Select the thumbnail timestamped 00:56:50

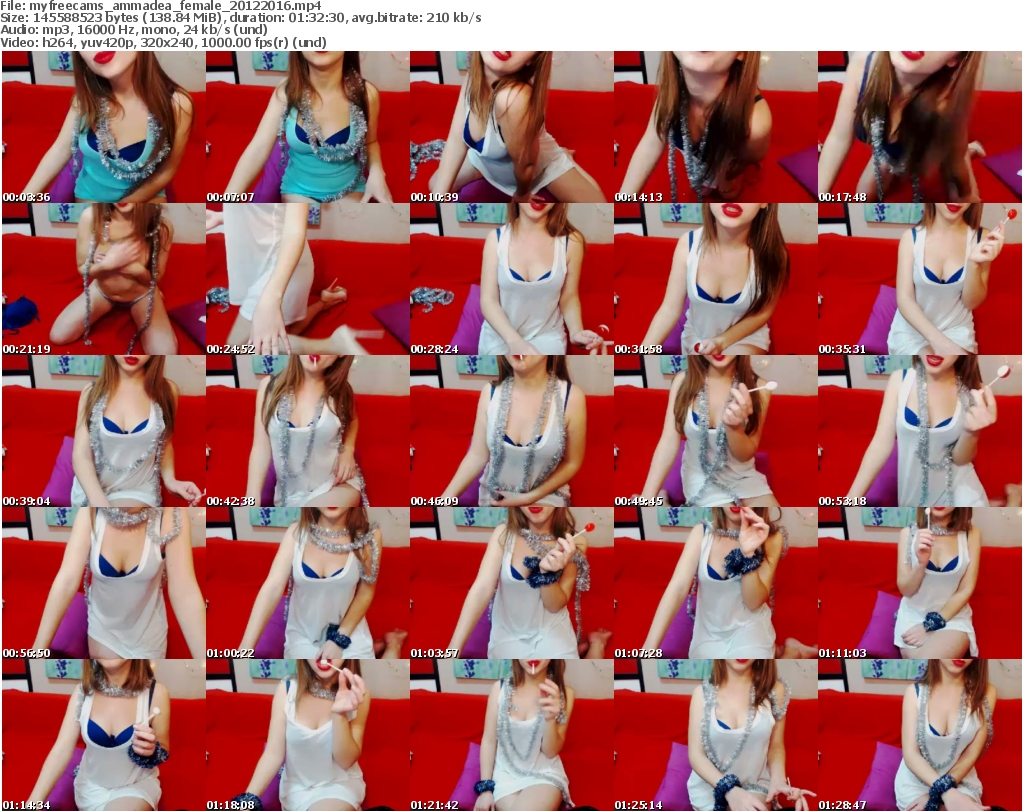point(104,582)
